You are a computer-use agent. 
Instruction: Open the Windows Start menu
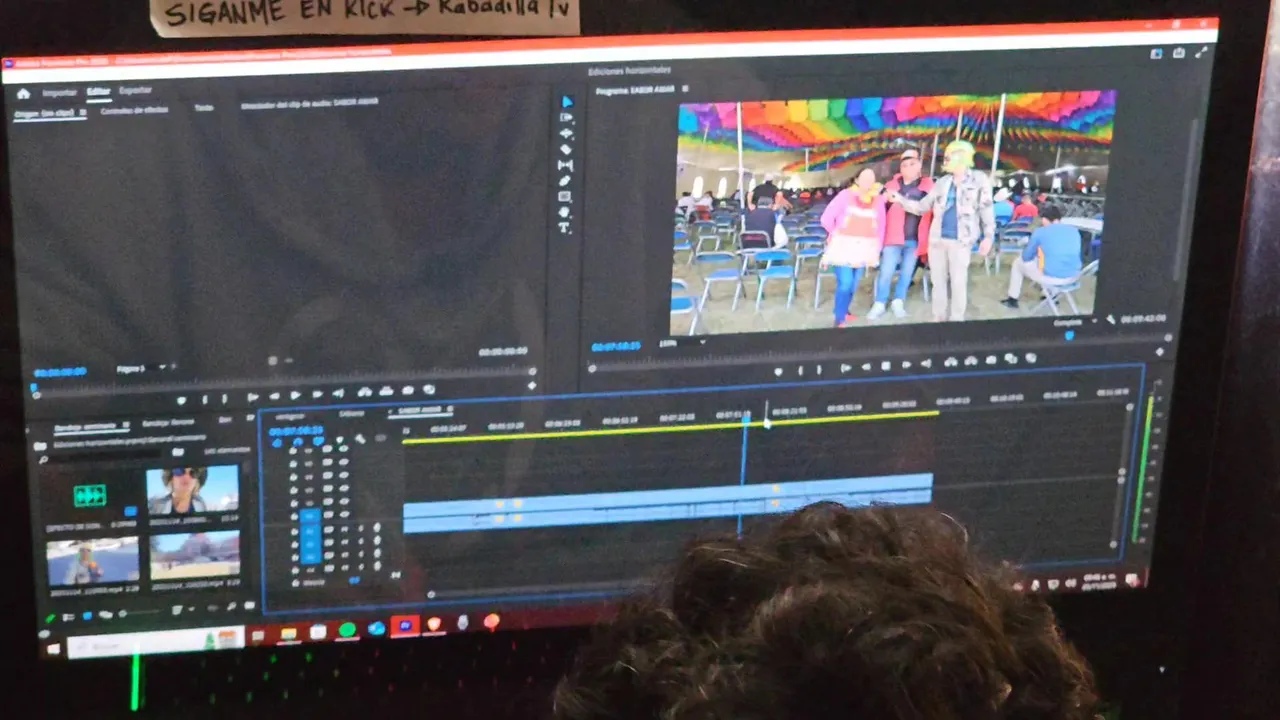[54, 648]
